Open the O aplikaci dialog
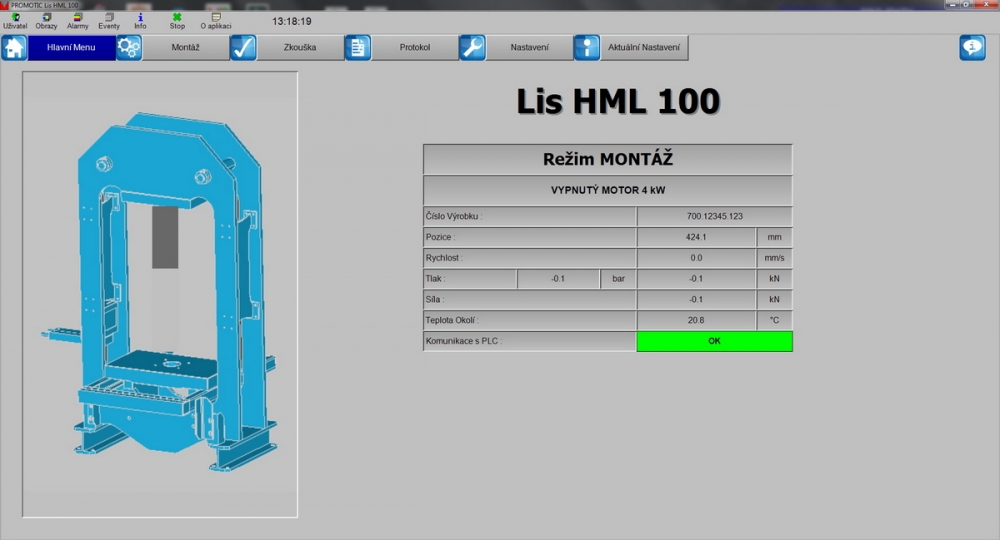The height and width of the screenshot is (540, 1000). pyautogui.click(x=216, y=21)
